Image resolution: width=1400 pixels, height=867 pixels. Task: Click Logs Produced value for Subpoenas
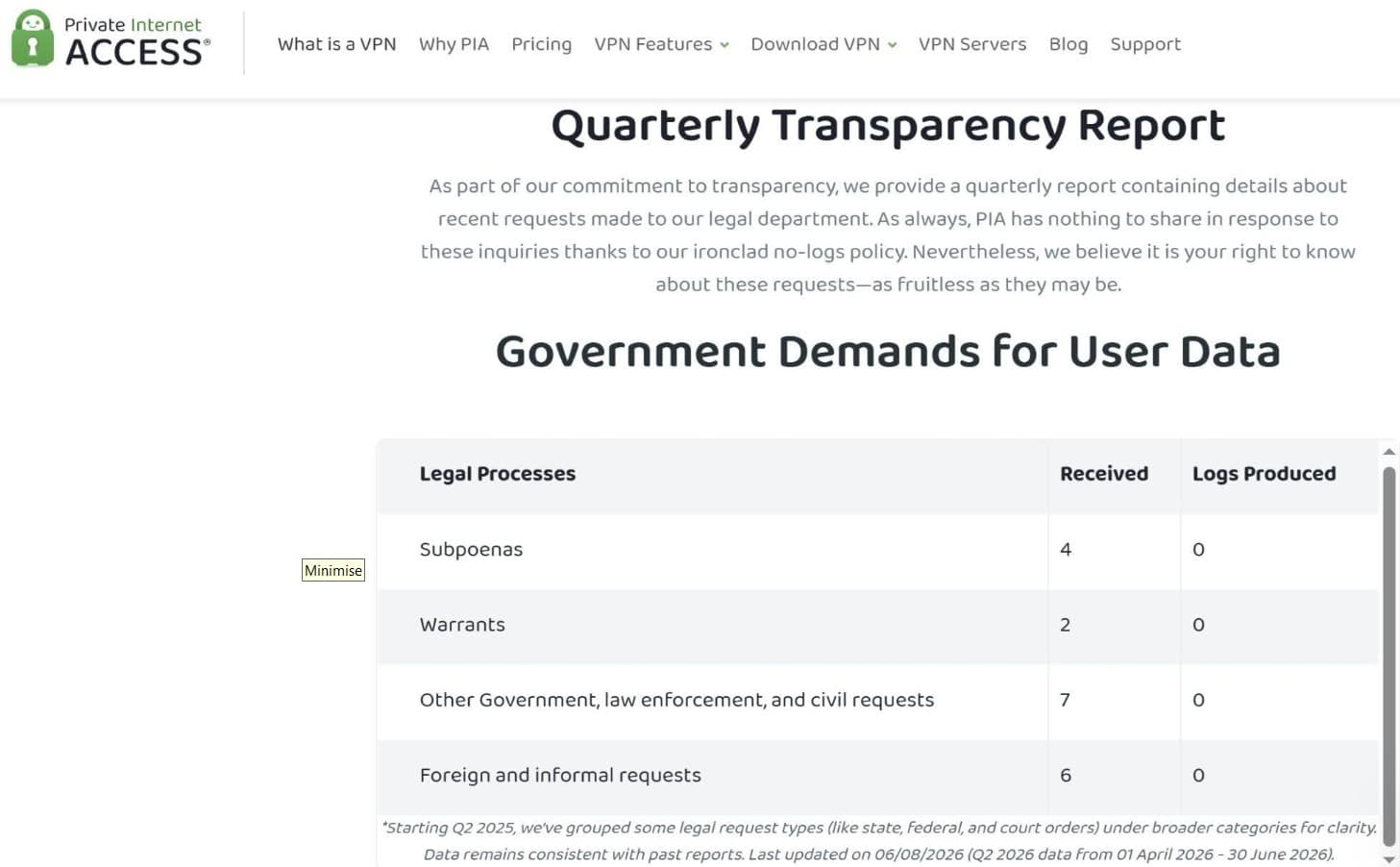[1198, 550]
